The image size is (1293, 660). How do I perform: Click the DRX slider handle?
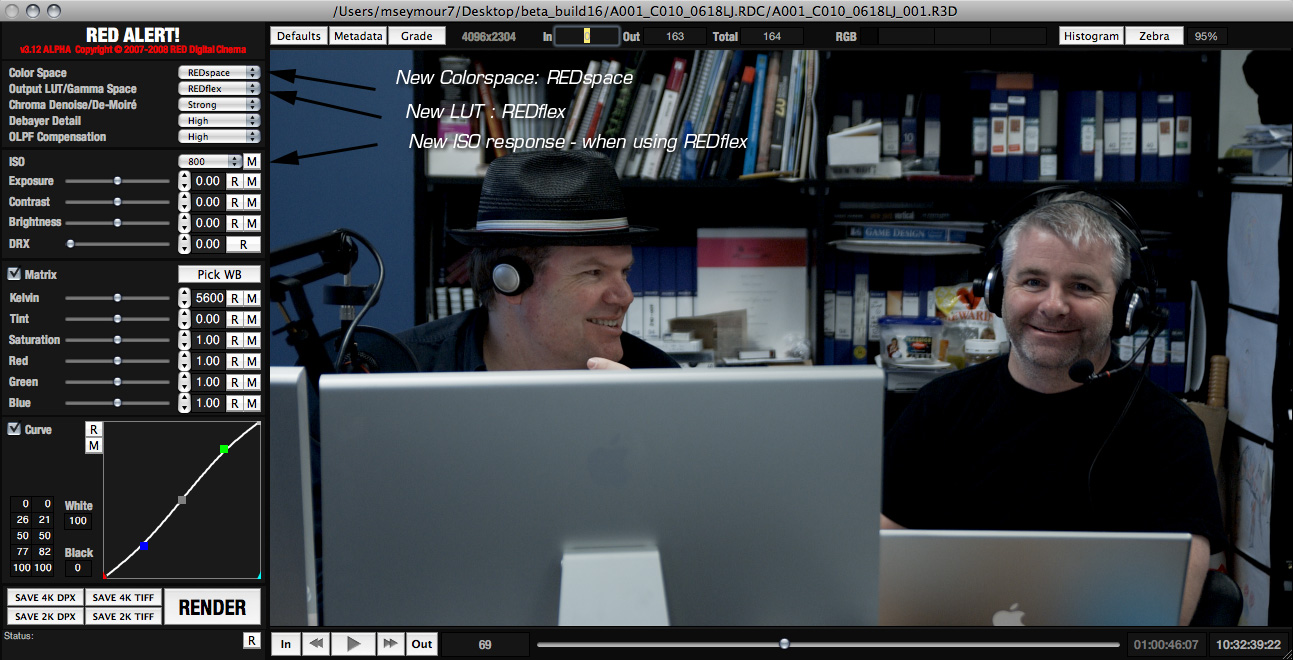coord(70,244)
